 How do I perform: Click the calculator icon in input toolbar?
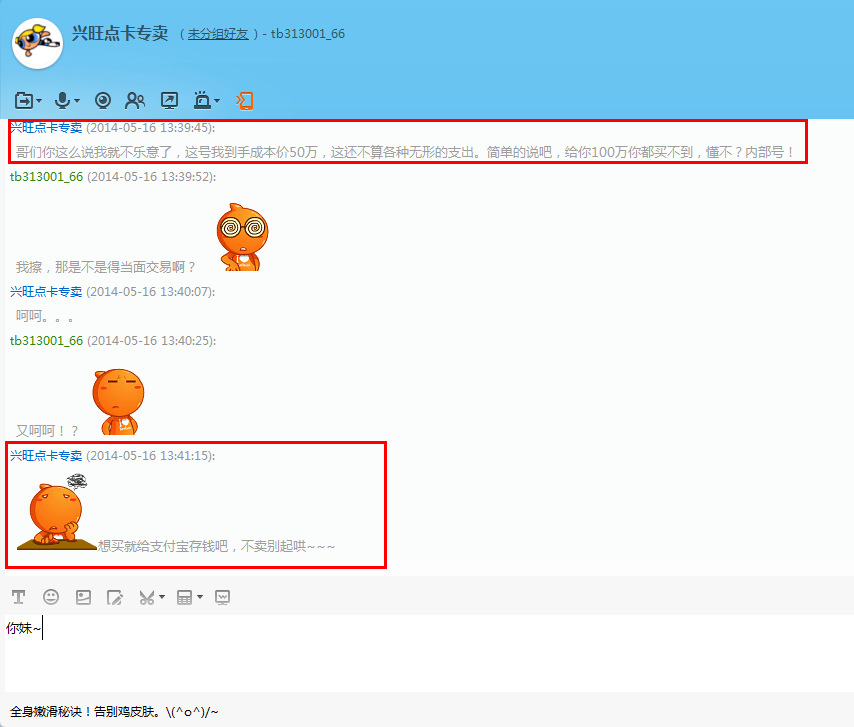[184, 597]
